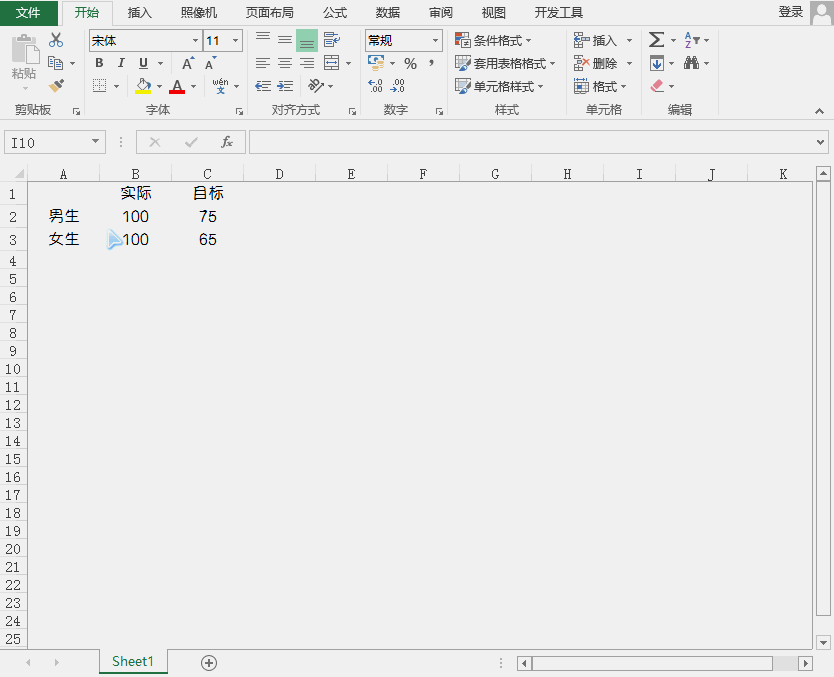Switch to the 插入 Insert tab

click(x=140, y=12)
